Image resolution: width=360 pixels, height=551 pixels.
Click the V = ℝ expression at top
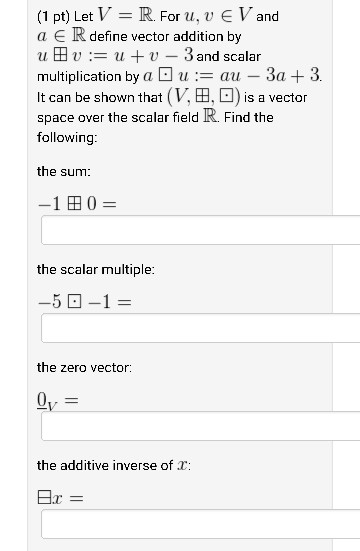pyautogui.click(x=125, y=15)
